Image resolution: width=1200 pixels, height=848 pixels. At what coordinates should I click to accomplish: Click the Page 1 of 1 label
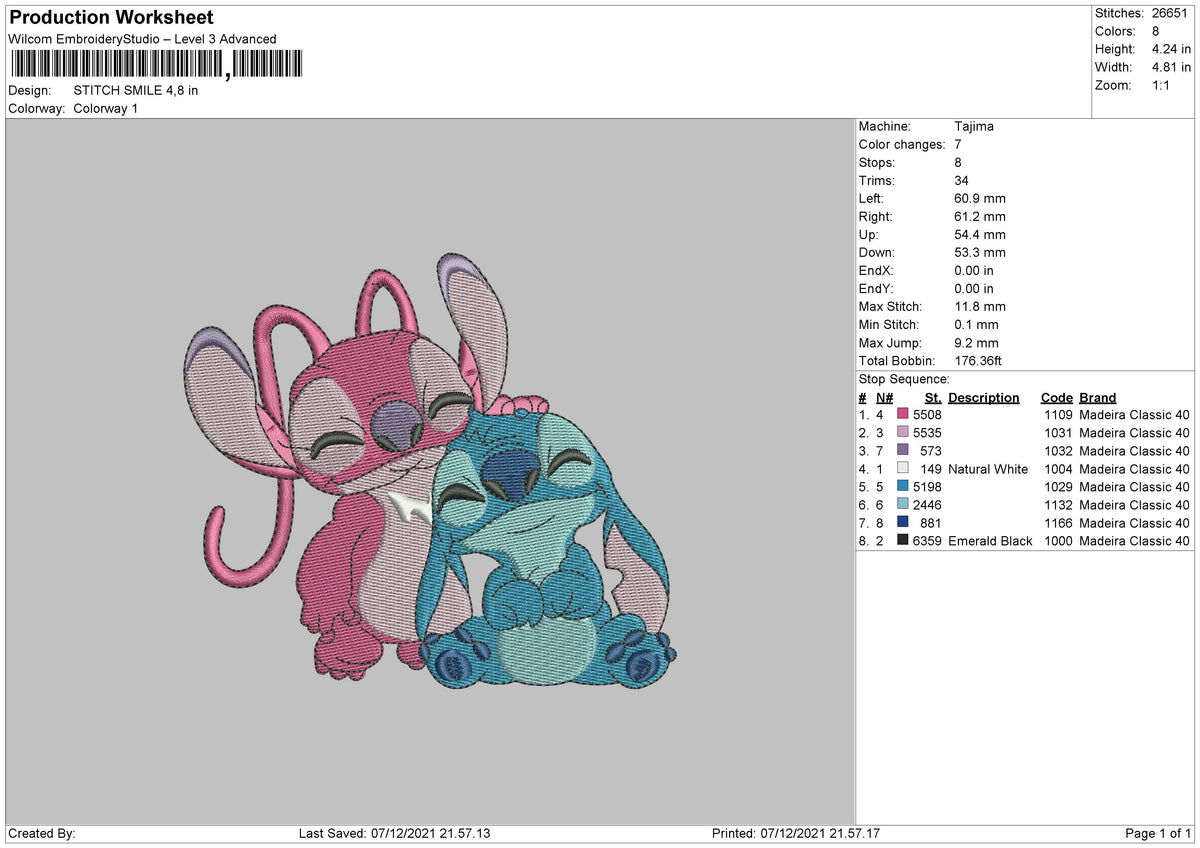pyautogui.click(x=1153, y=832)
